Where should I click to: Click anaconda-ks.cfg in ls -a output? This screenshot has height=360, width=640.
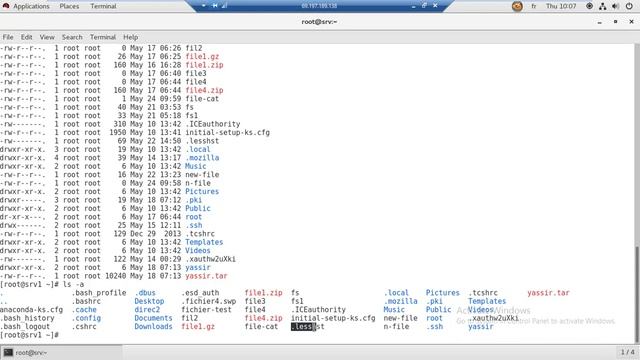tap(31, 310)
